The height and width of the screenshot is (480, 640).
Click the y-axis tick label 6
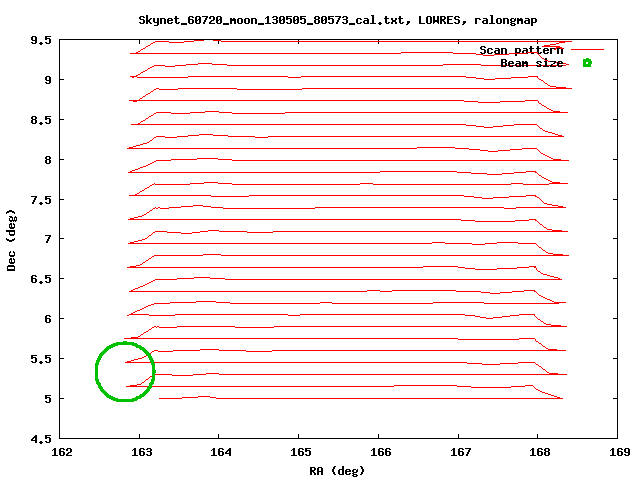(48, 319)
